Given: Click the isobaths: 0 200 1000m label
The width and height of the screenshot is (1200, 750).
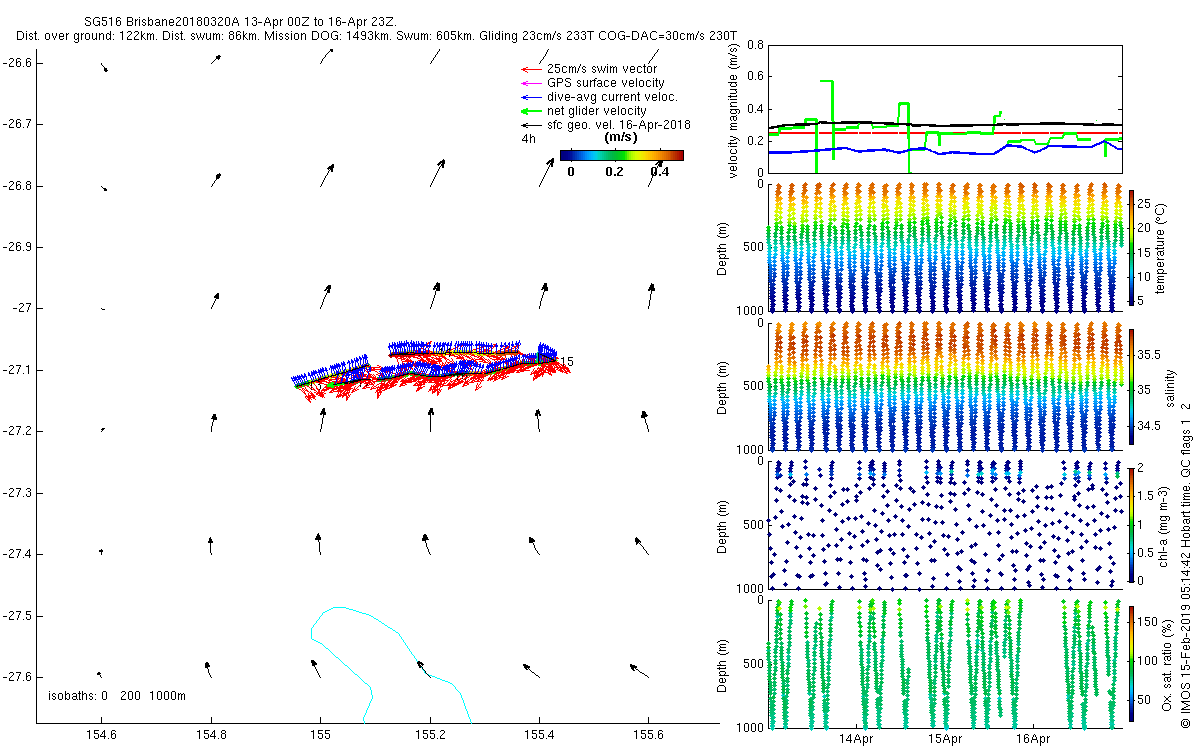Looking at the screenshot, I should click(117, 695).
